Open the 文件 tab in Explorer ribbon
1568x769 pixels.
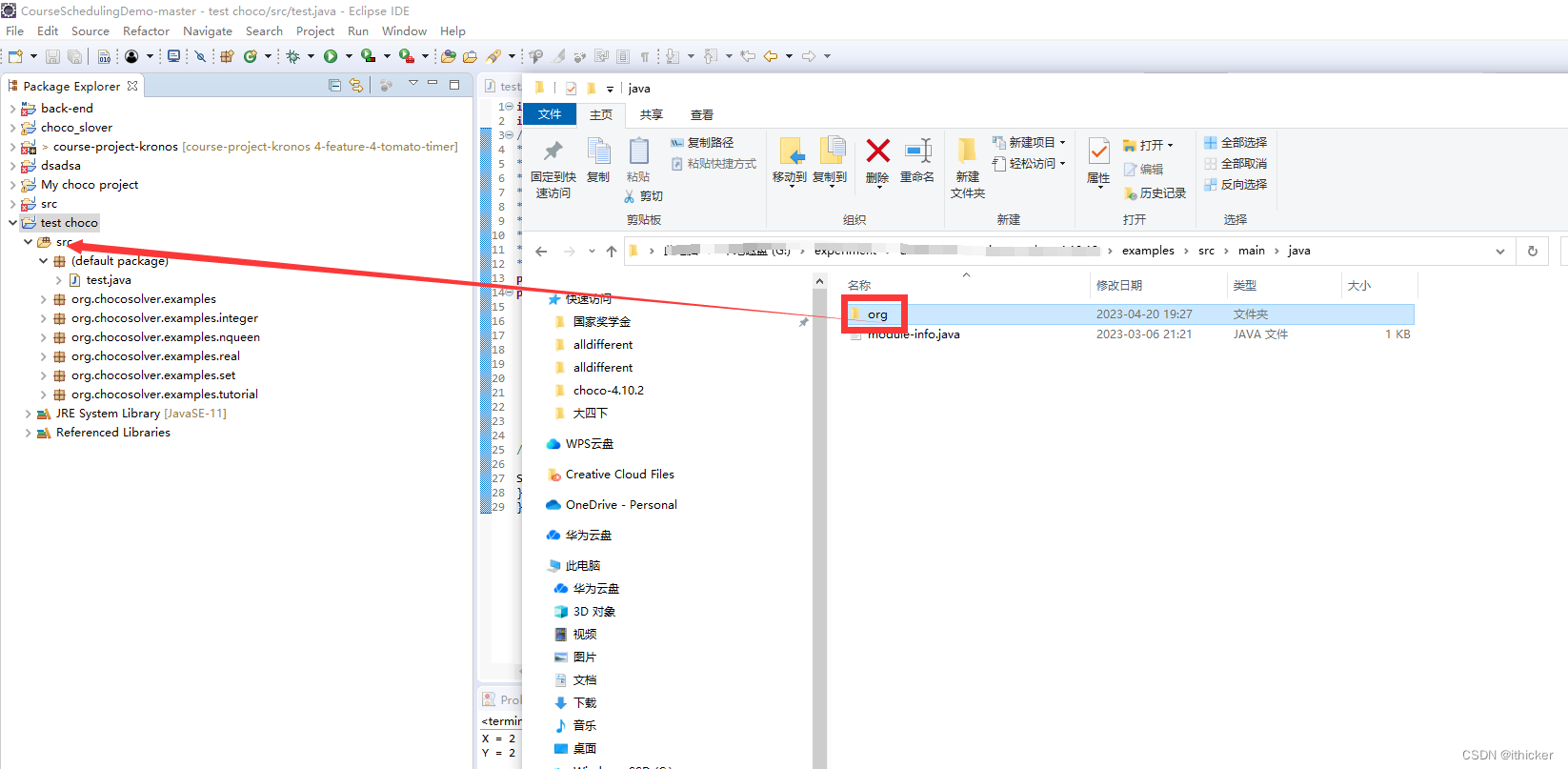pos(550,114)
